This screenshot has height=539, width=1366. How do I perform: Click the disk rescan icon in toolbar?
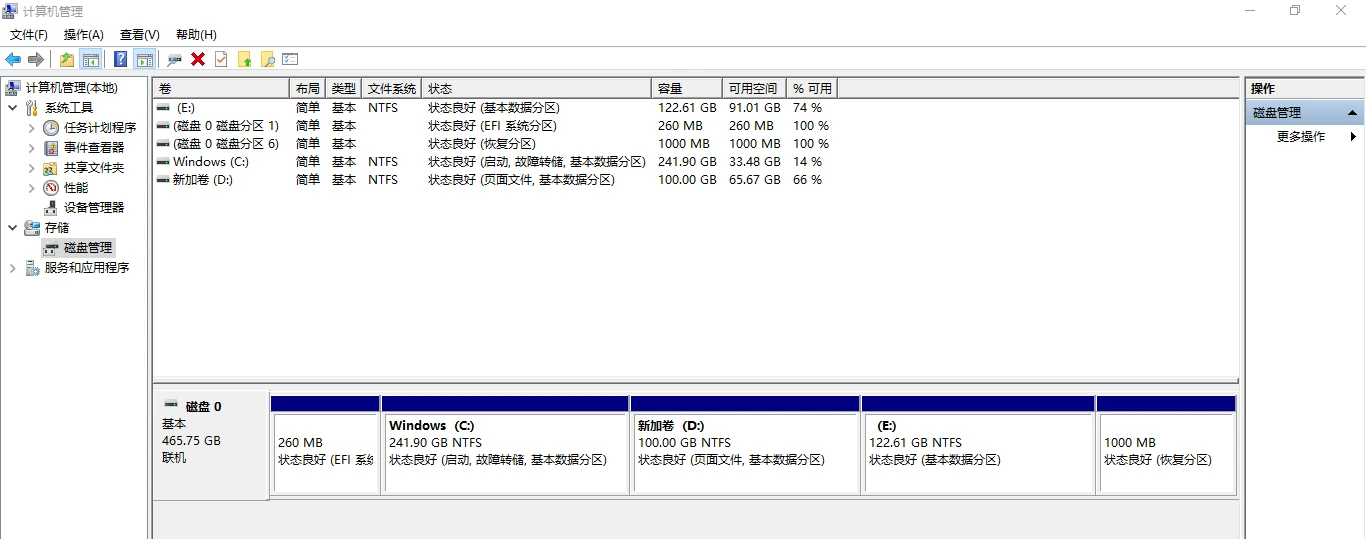click(x=174, y=60)
